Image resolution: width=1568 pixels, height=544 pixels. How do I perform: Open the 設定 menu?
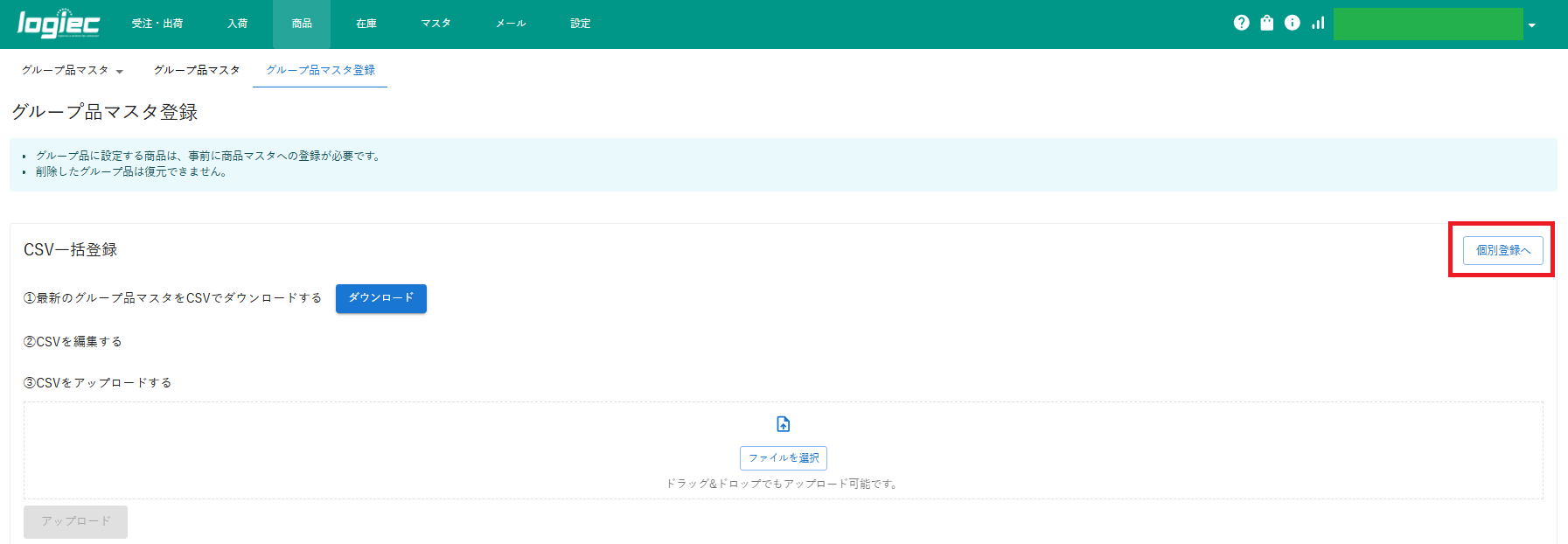tap(581, 24)
